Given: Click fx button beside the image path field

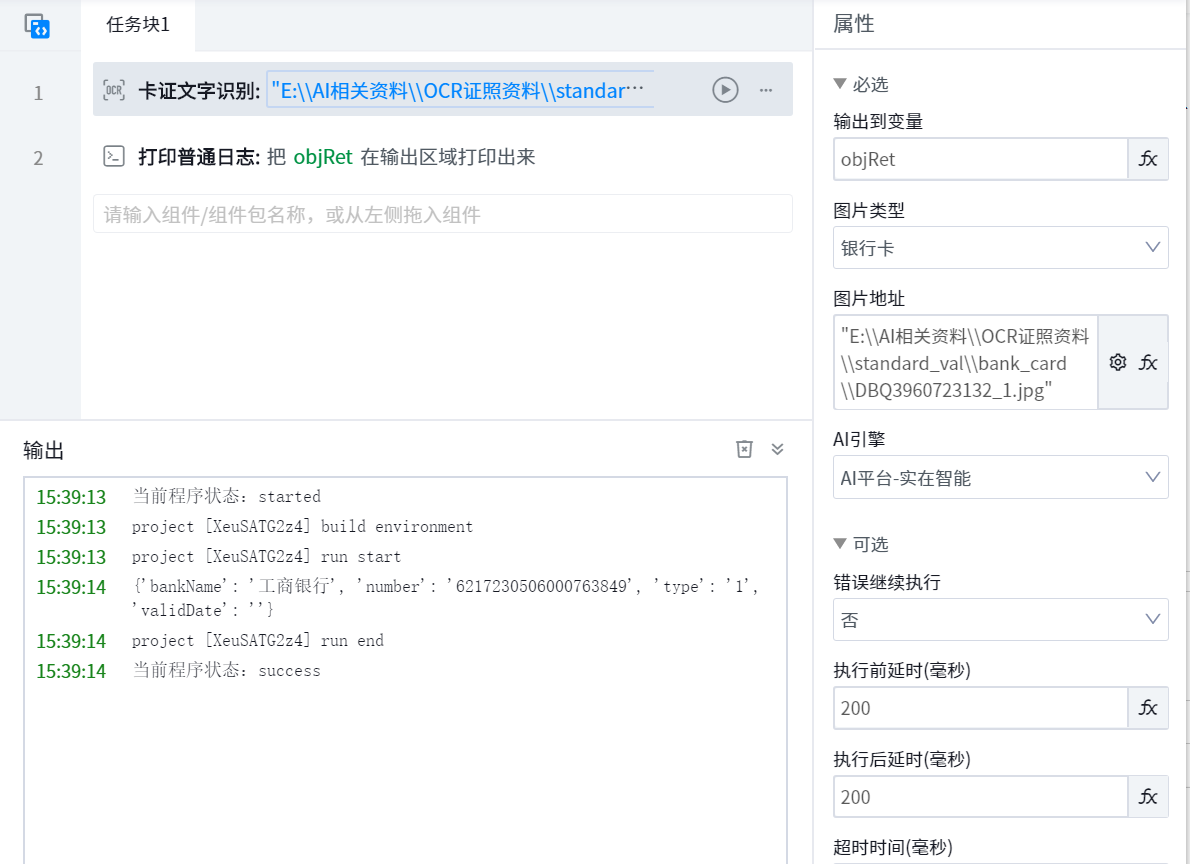Looking at the screenshot, I should point(1148,362).
